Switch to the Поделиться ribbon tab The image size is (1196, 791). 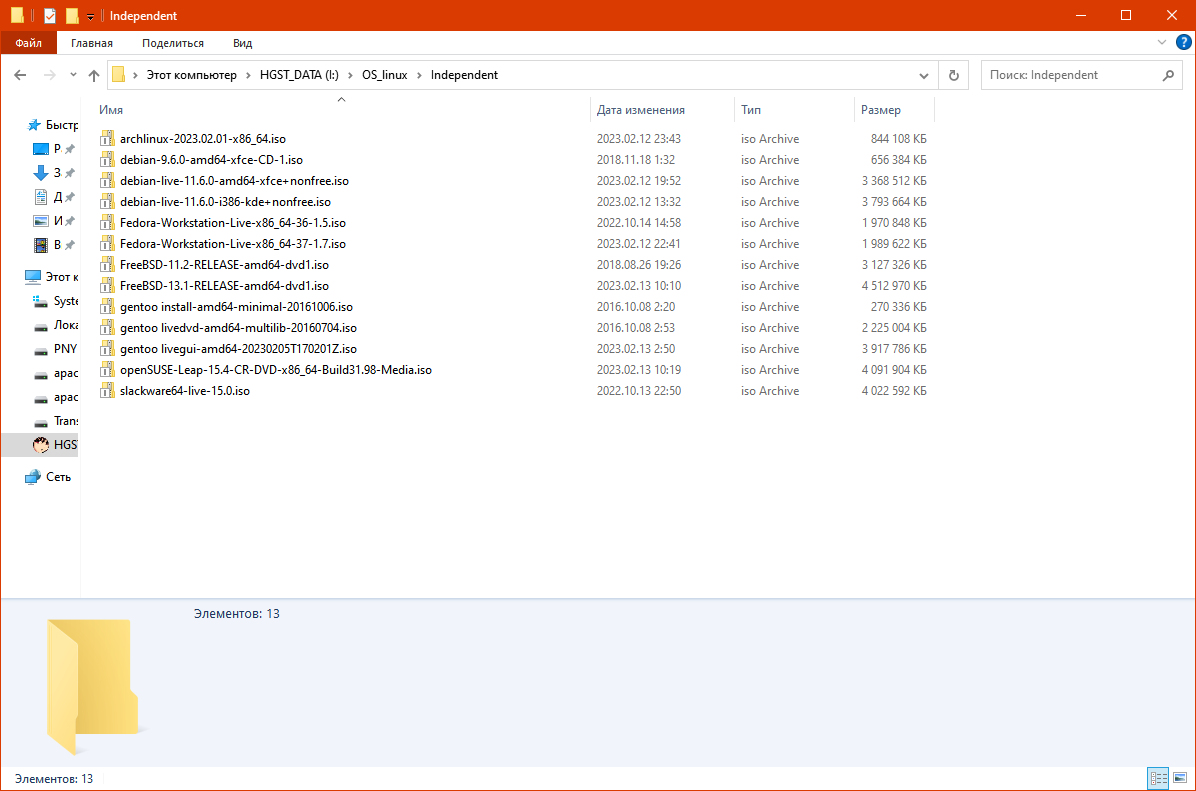pyautogui.click(x=172, y=43)
